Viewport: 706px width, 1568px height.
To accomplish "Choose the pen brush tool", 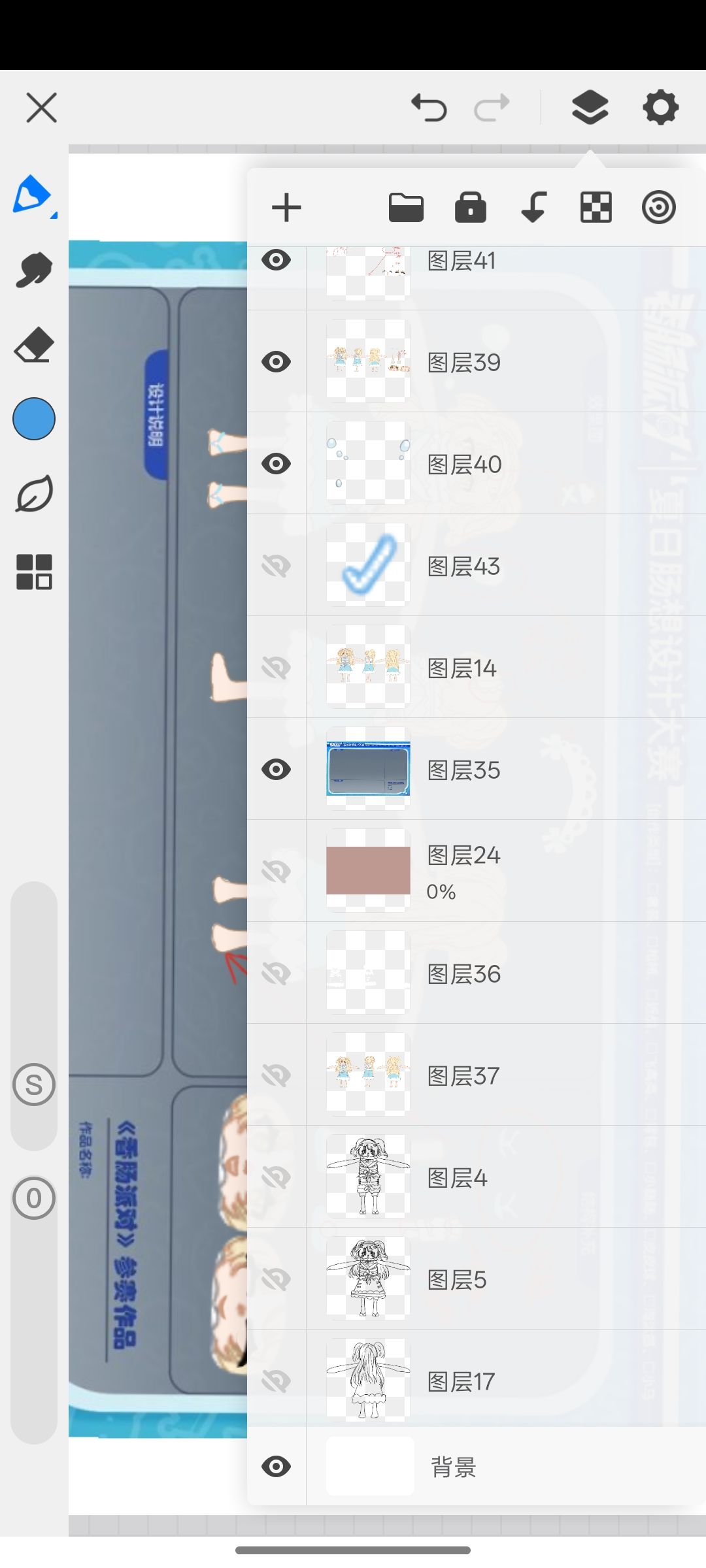I will [33, 195].
